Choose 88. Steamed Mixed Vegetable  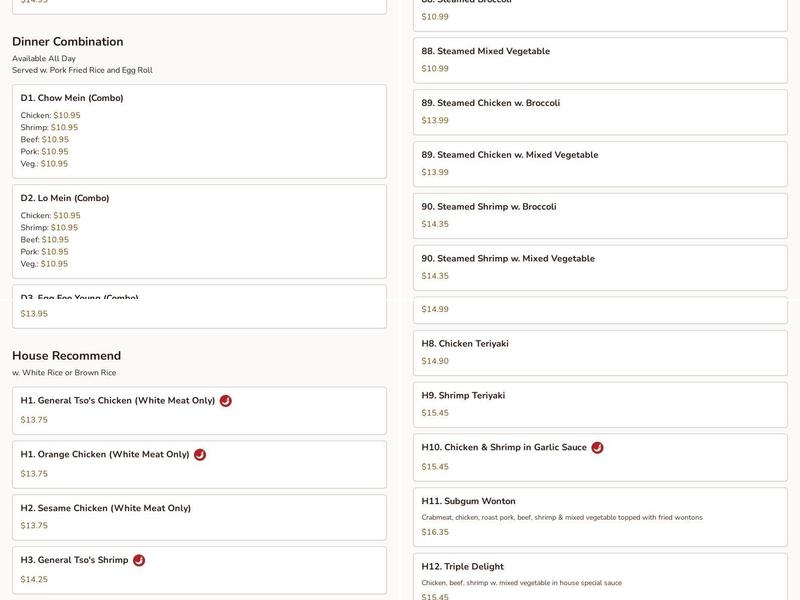pos(600,60)
